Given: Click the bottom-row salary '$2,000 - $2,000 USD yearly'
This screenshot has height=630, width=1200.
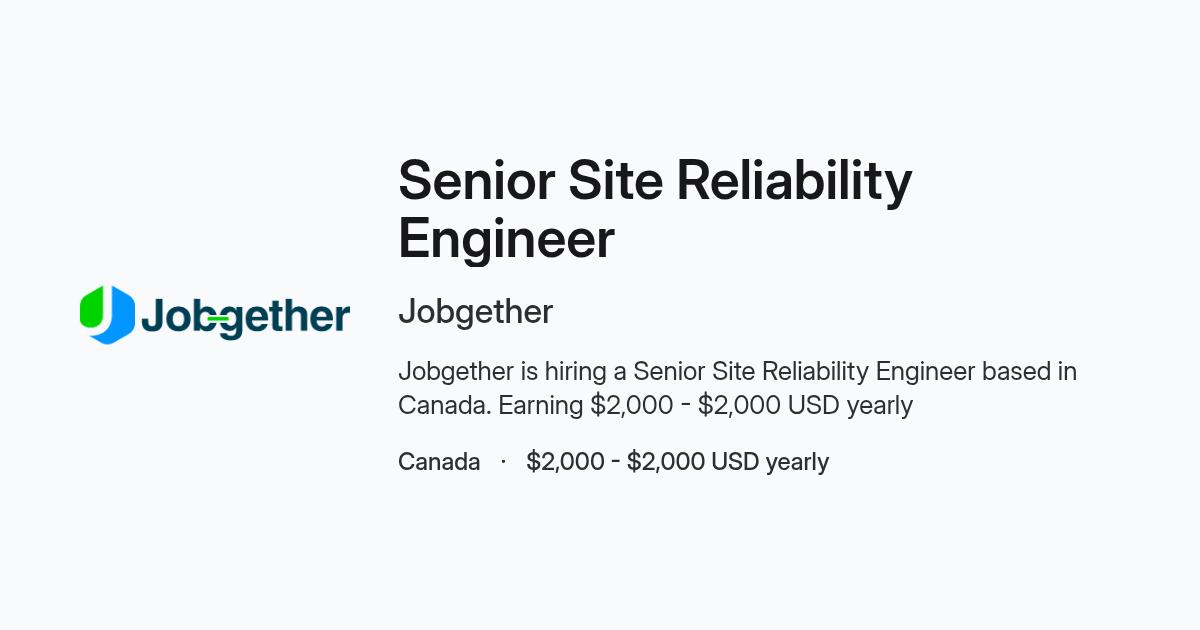Looking at the screenshot, I should tap(677, 462).
